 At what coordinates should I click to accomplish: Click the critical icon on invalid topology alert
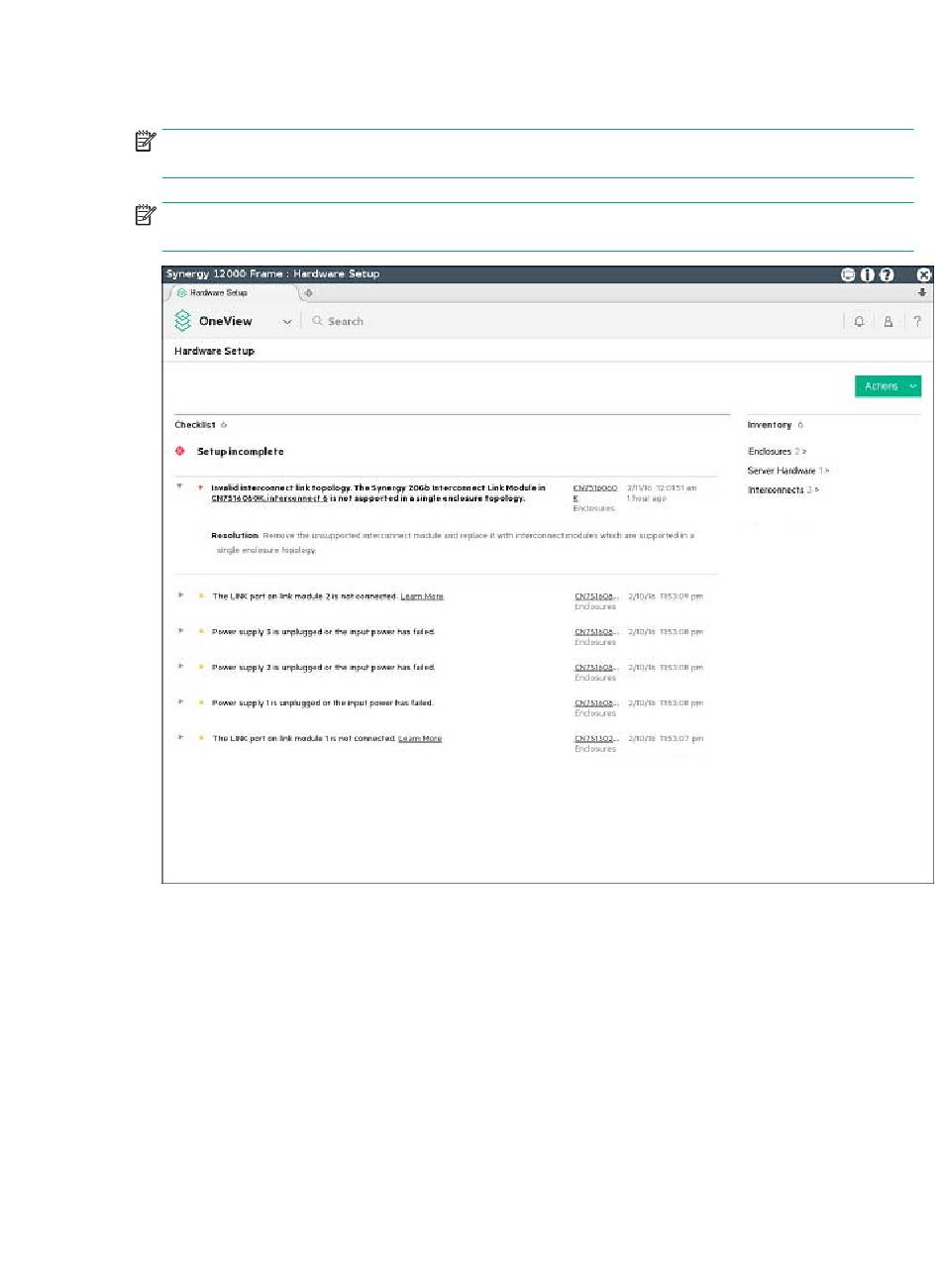point(200,487)
